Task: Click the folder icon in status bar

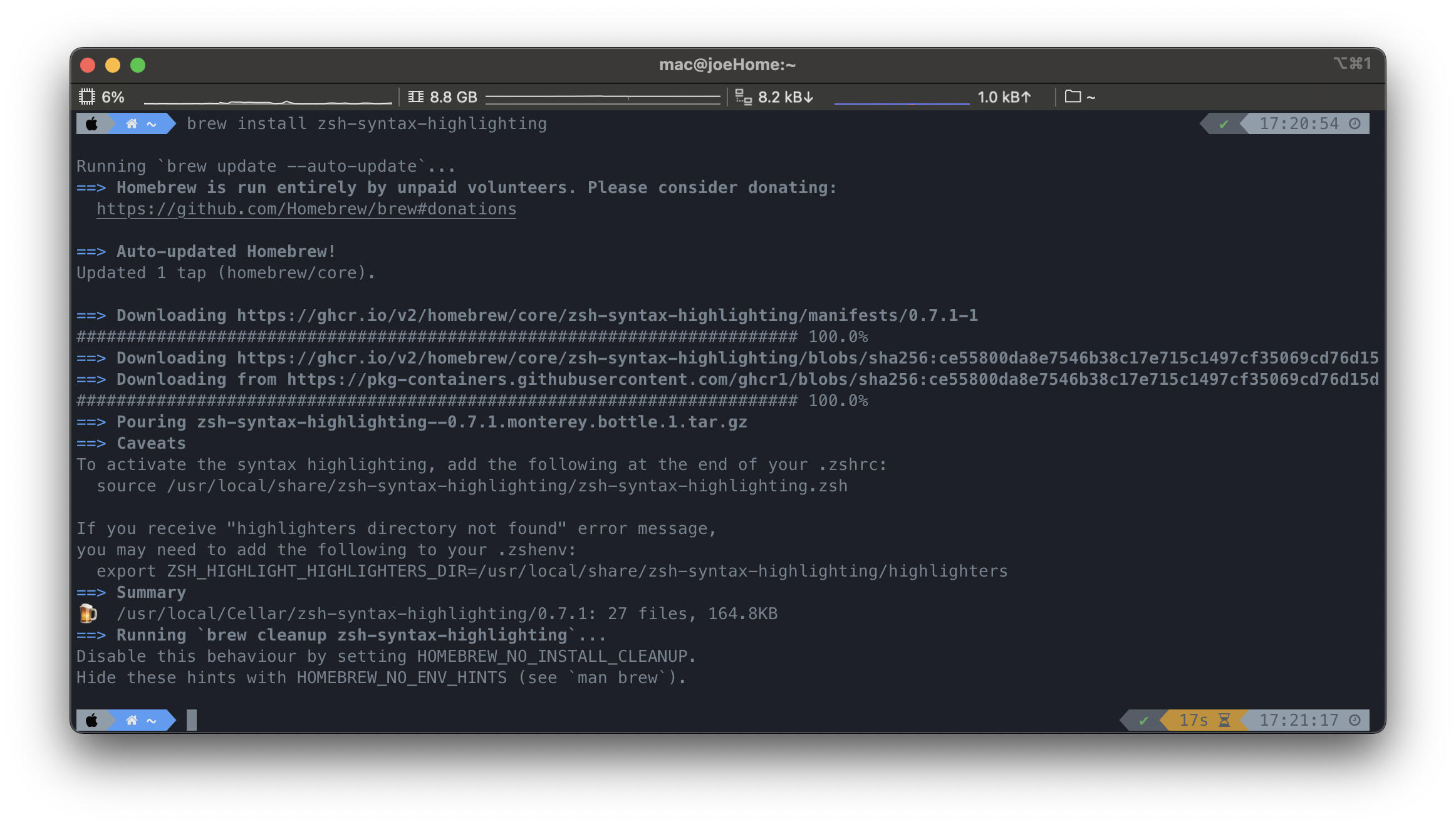Action: 1073,97
